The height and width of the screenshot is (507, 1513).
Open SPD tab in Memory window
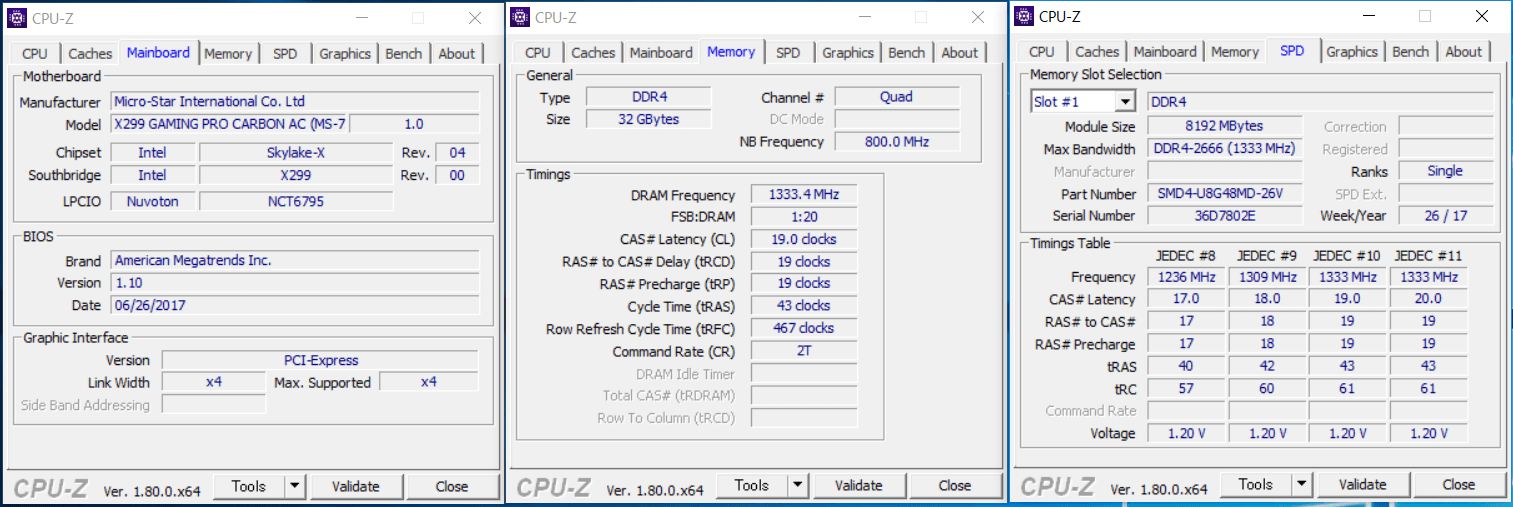[x=788, y=52]
